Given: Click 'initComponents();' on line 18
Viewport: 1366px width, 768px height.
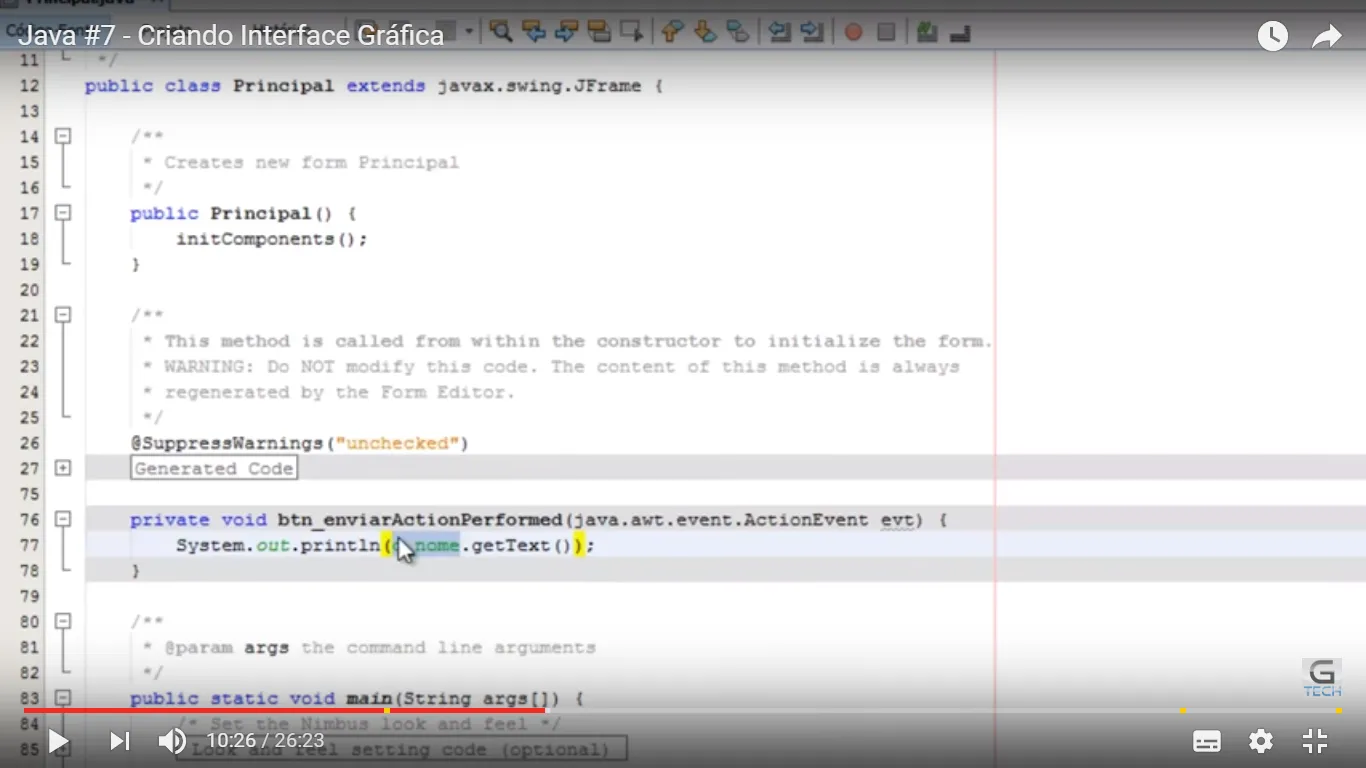Looking at the screenshot, I should (x=272, y=239).
